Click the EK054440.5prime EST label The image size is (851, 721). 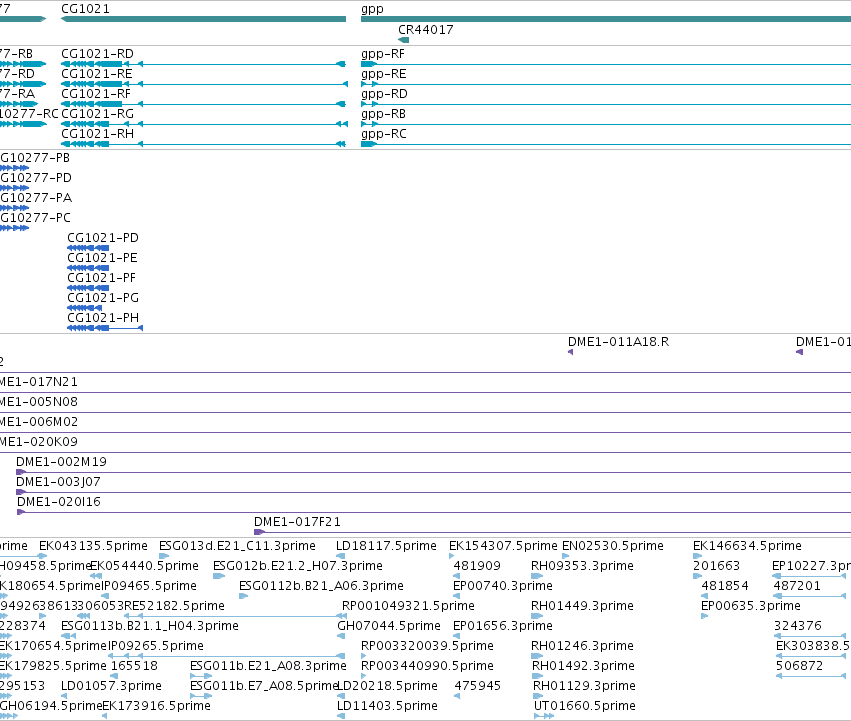[144, 566]
